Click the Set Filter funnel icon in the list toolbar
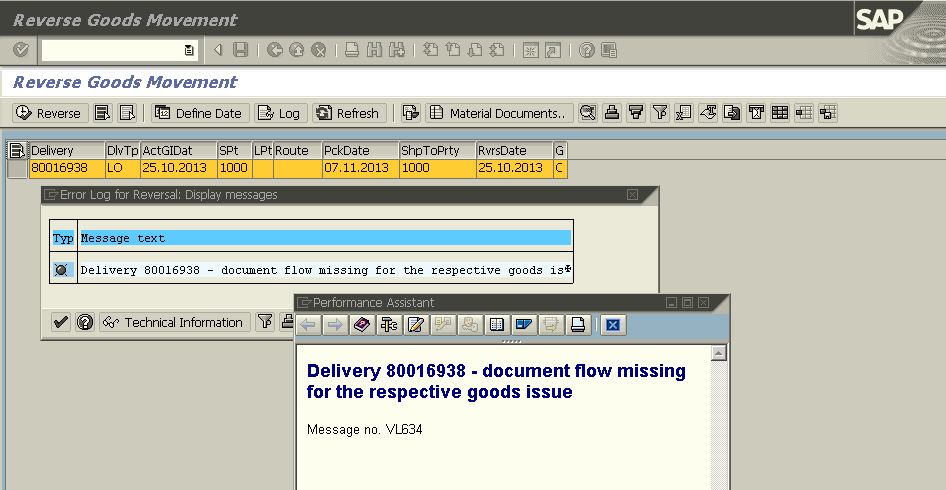The width and height of the screenshot is (946, 490). pyautogui.click(x=660, y=113)
